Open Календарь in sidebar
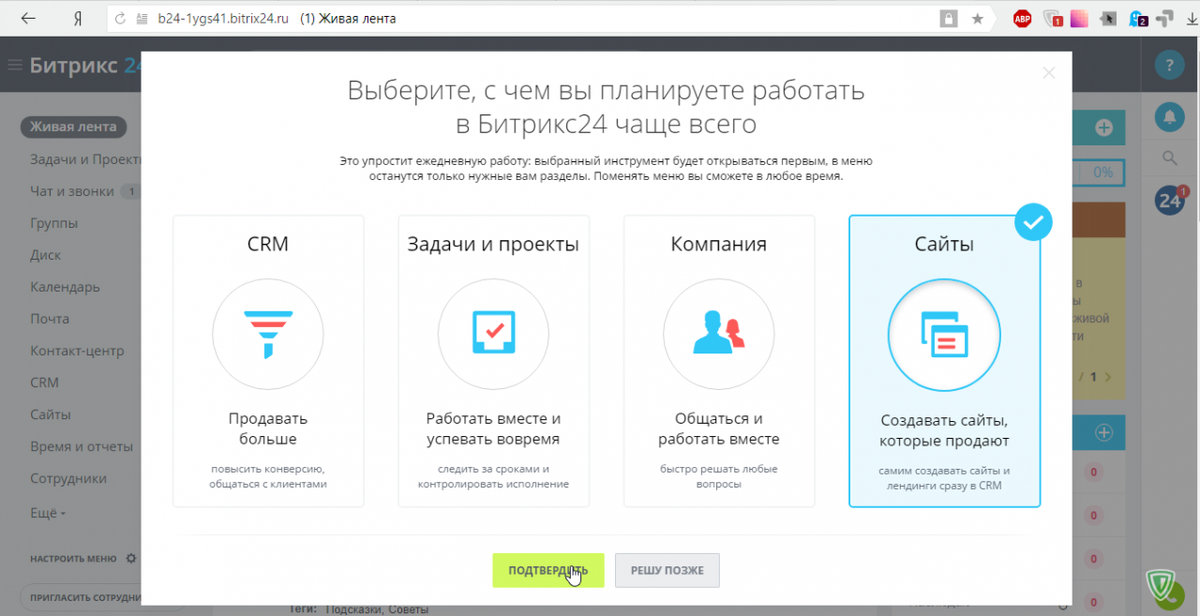This screenshot has width=1200, height=616. pyautogui.click(x=65, y=287)
